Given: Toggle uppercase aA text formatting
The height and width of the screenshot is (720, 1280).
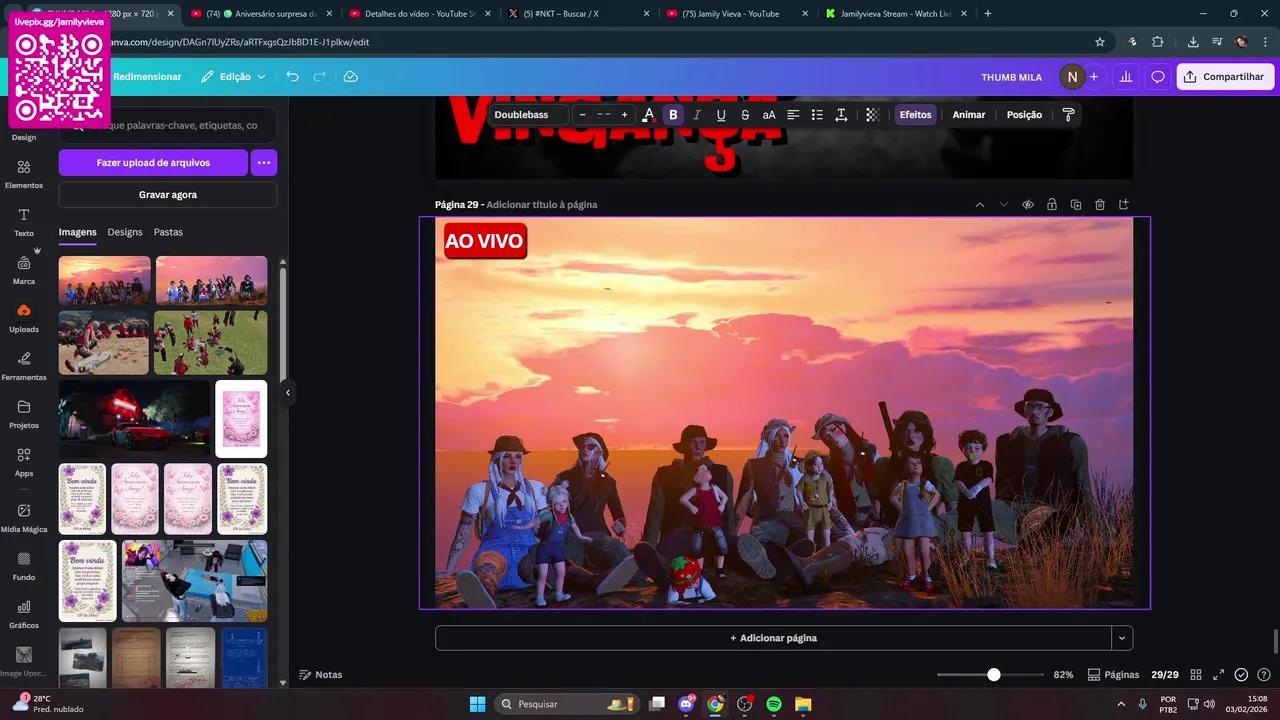Looking at the screenshot, I should [769, 115].
